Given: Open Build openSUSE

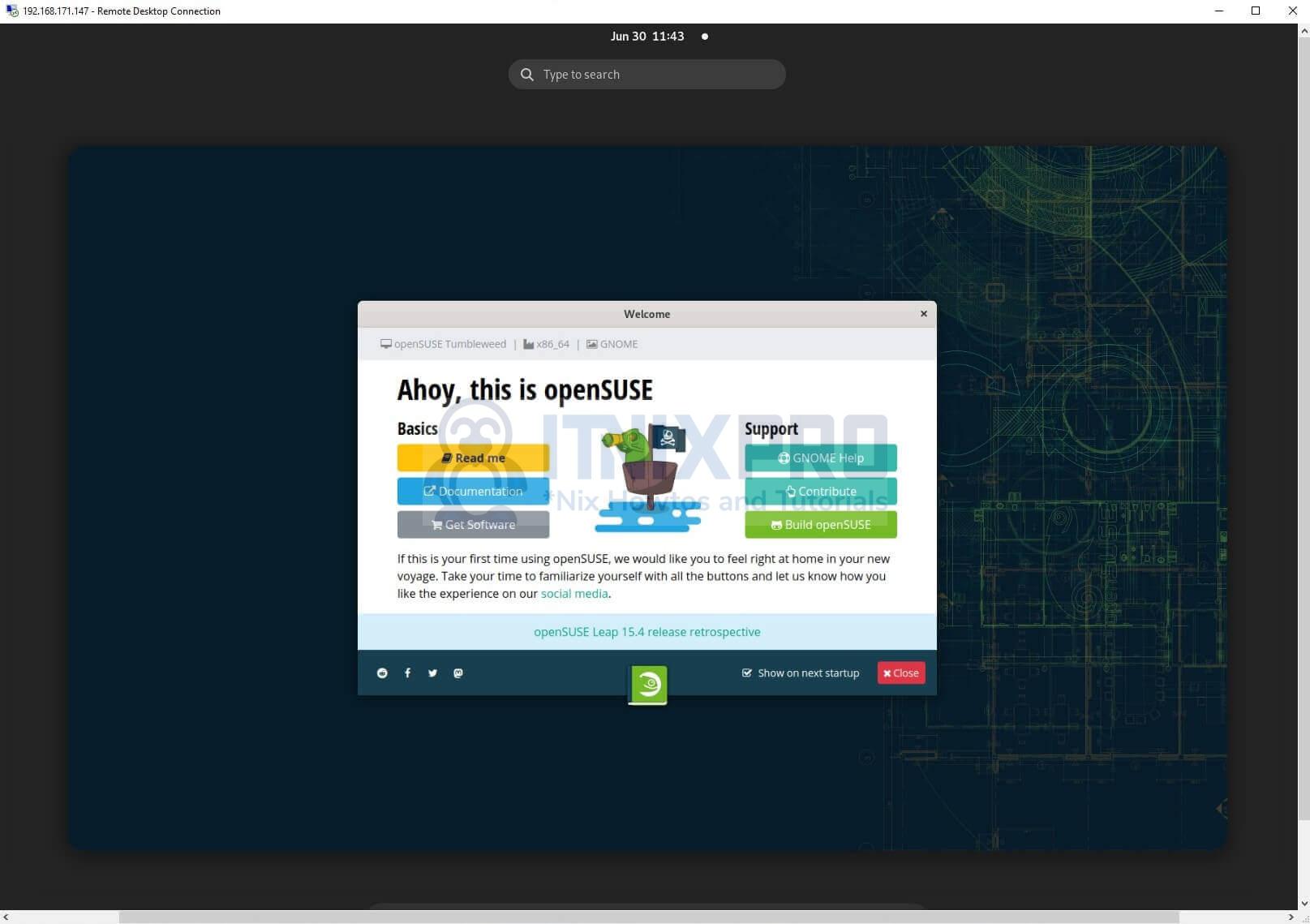Looking at the screenshot, I should (x=820, y=524).
